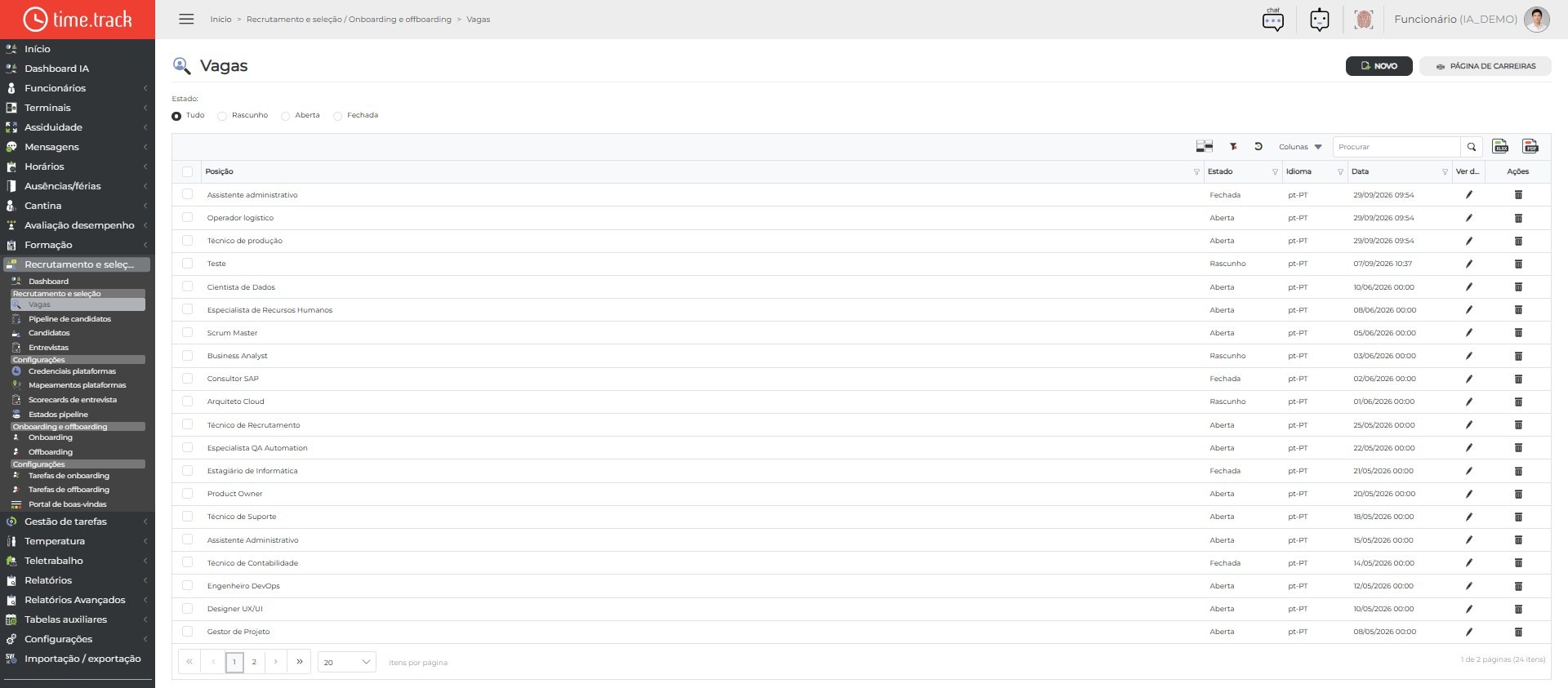
Task: Go to Candidatos in sidebar
Action: pos(49,333)
